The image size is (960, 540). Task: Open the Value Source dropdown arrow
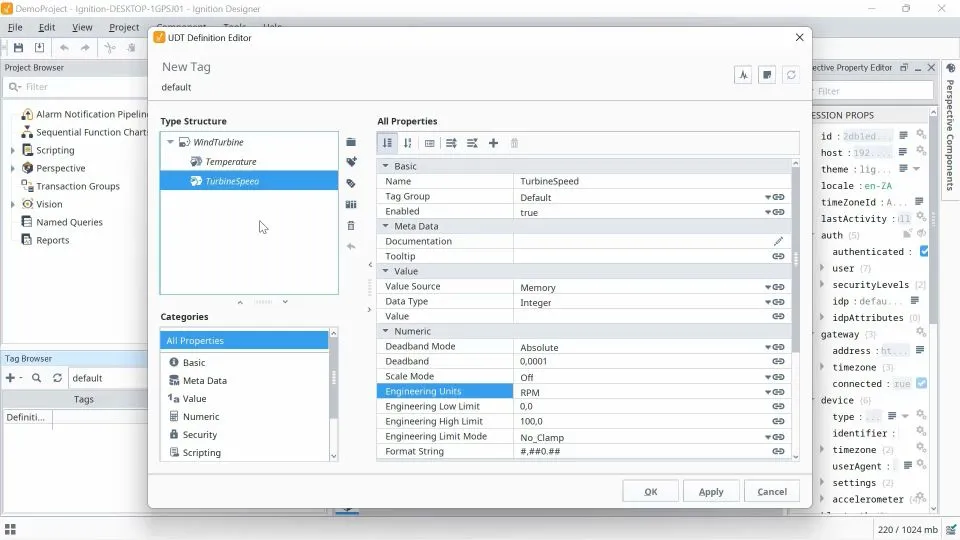(767, 287)
